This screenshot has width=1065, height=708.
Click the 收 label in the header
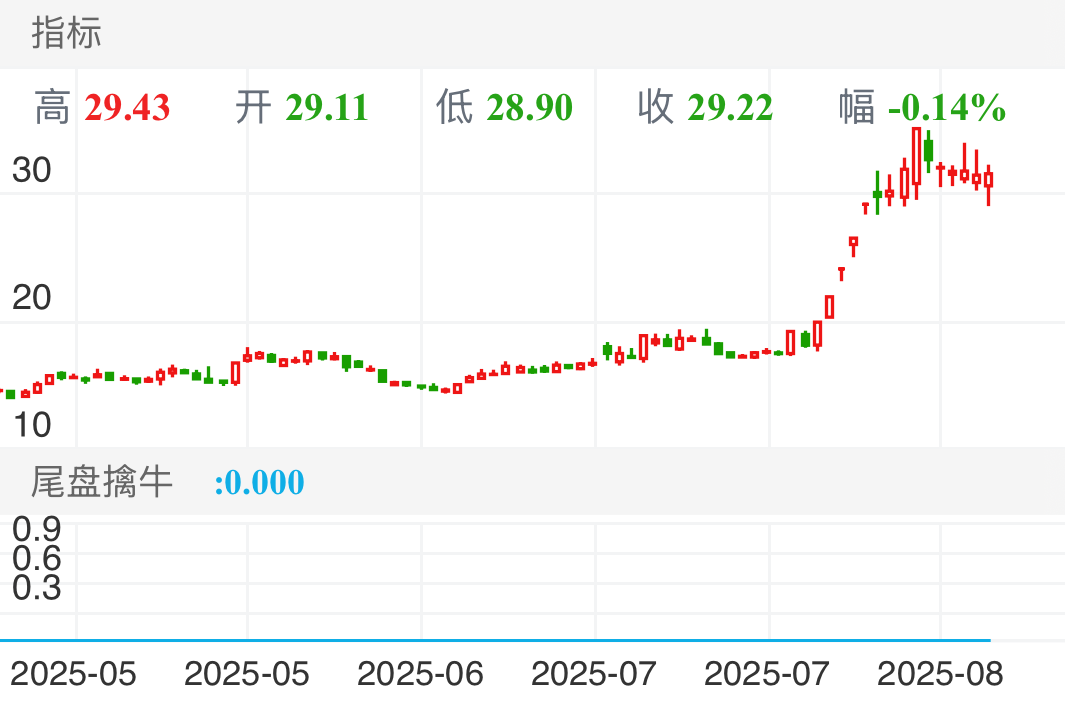(x=655, y=108)
